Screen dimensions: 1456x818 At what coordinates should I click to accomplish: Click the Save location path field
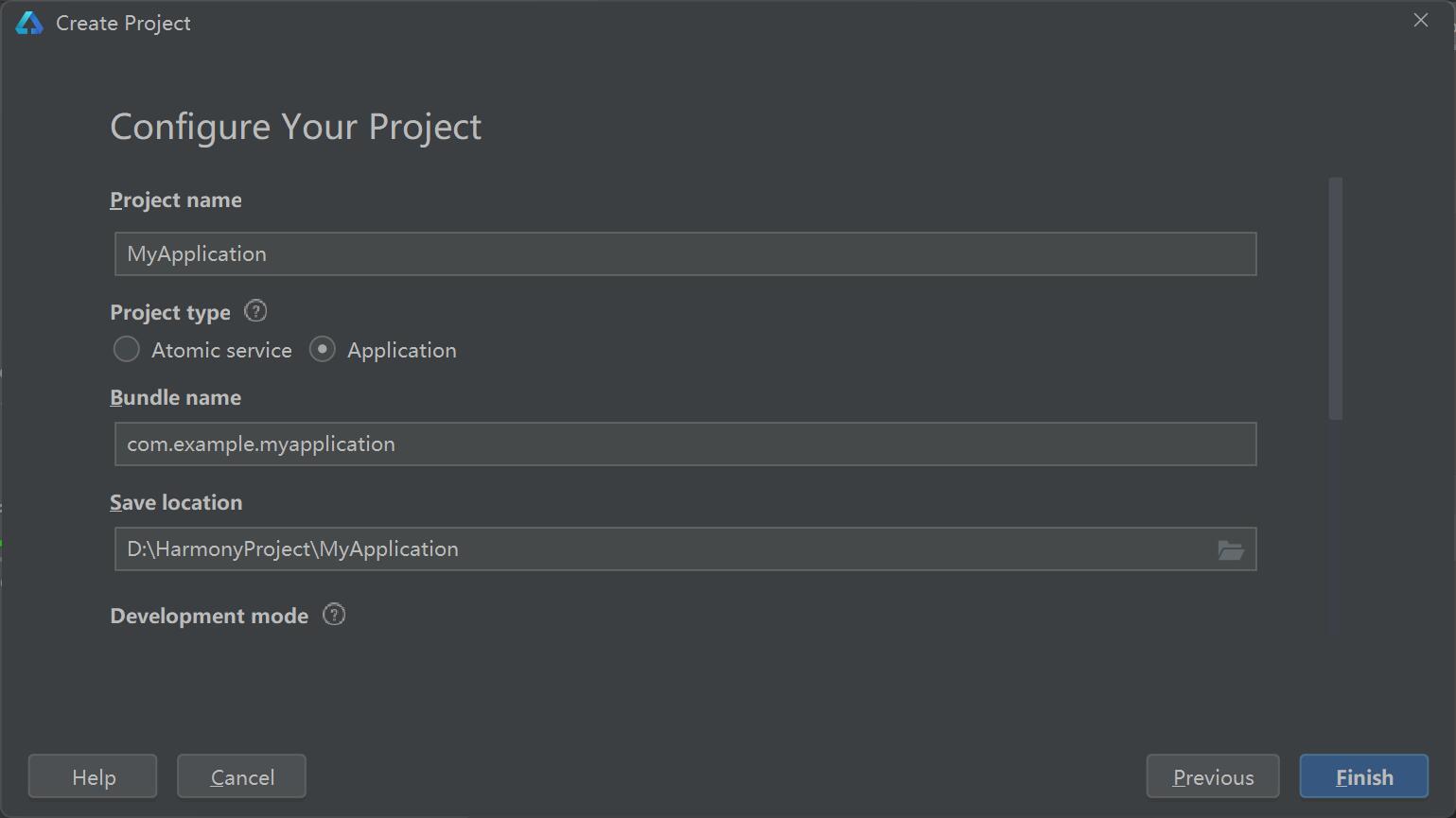point(662,549)
